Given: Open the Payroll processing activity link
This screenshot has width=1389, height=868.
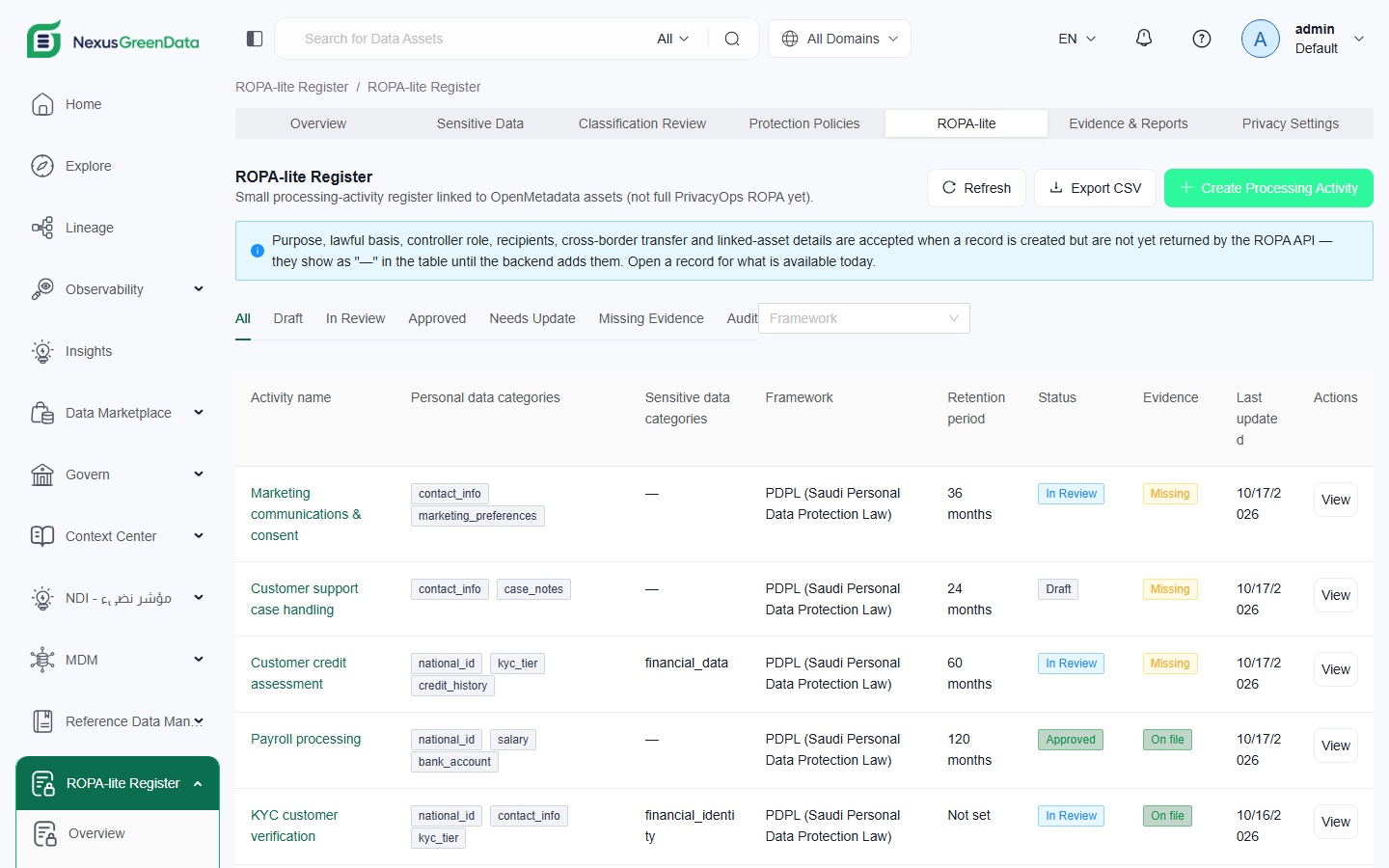Looking at the screenshot, I should (306, 739).
